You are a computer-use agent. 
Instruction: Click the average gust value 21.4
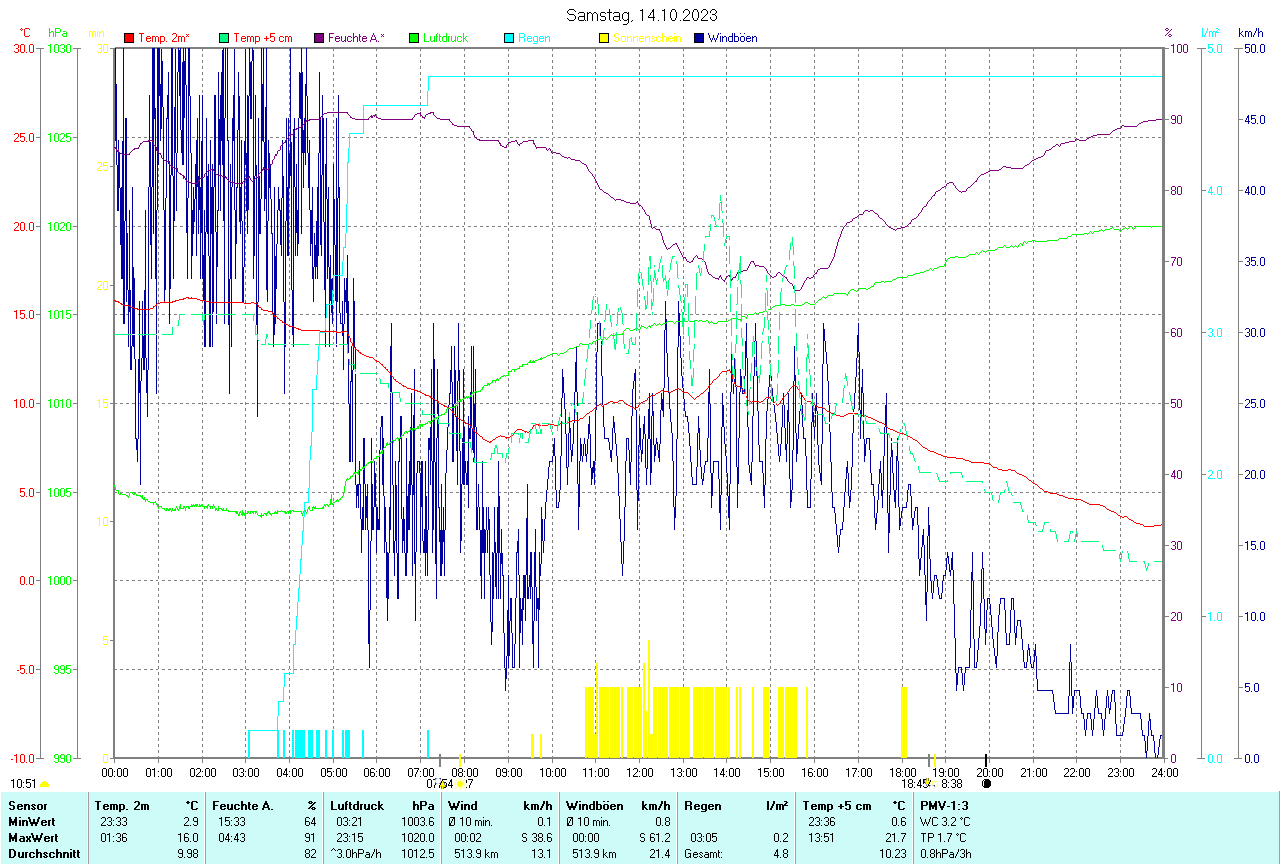pyautogui.click(x=659, y=853)
